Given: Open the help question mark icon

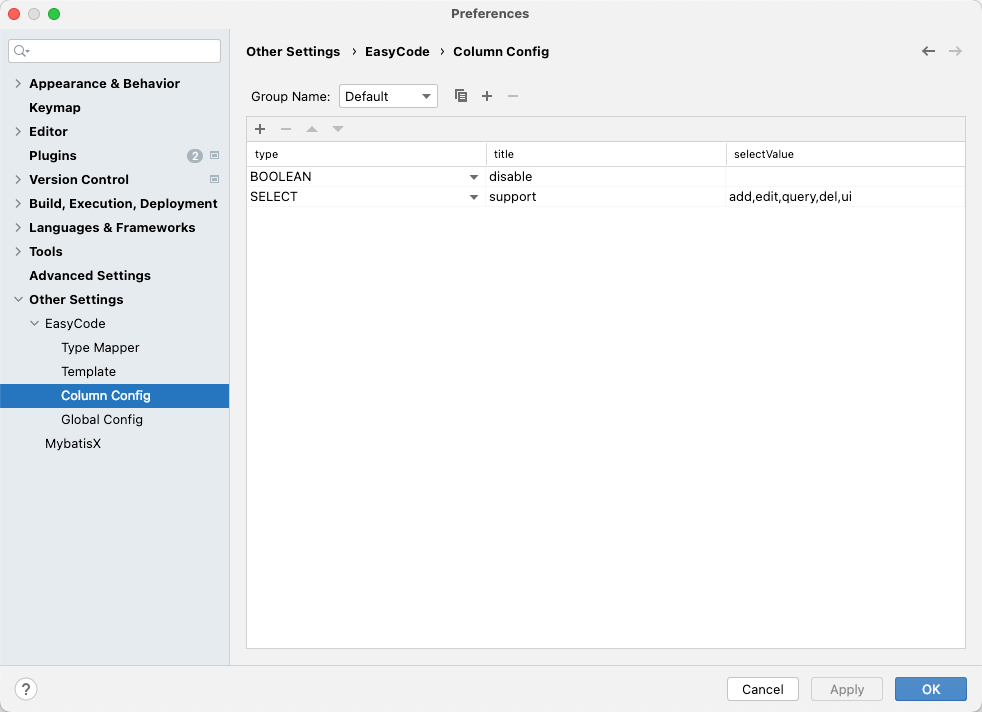Looking at the screenshot, I should click(x=26, y=689).
